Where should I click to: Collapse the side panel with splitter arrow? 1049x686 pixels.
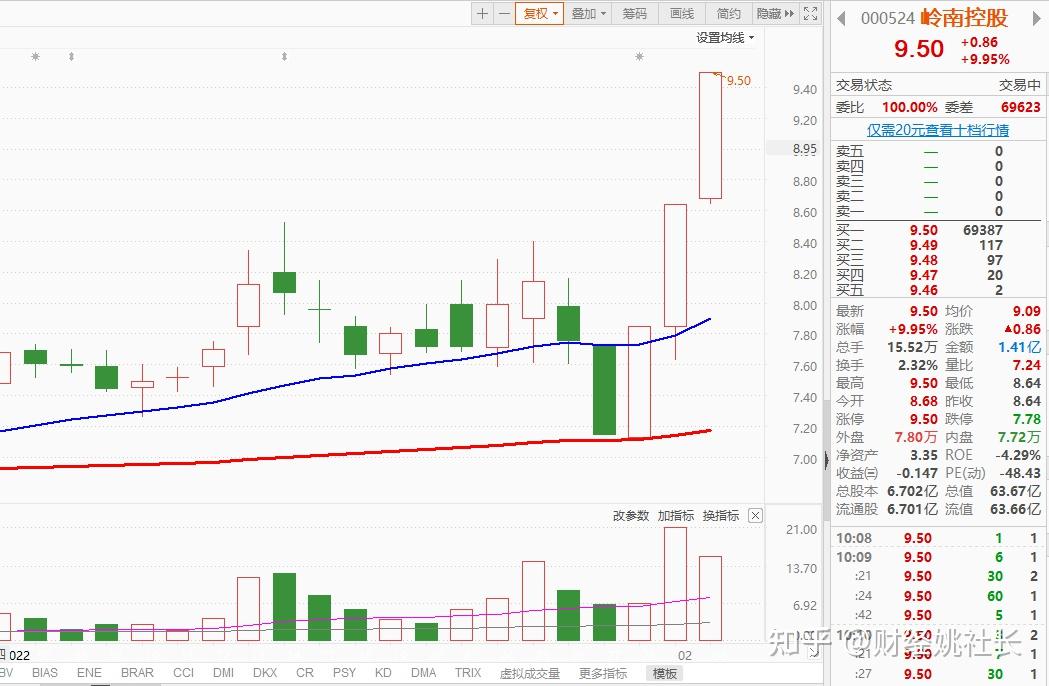[x=826, y=462]
